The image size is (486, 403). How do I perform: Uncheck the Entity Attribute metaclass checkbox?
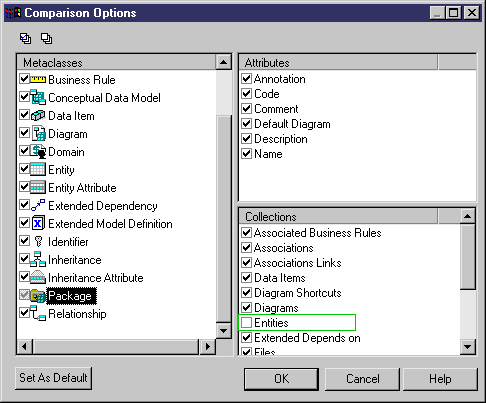point(24,187)
